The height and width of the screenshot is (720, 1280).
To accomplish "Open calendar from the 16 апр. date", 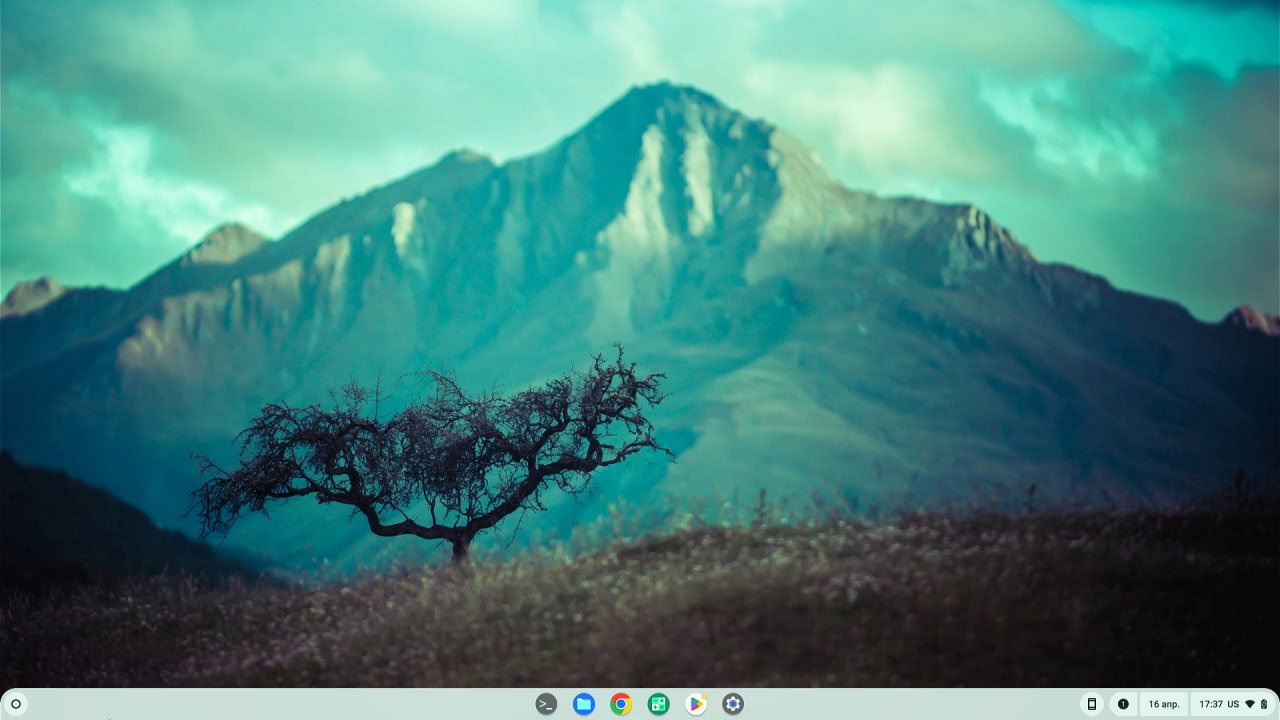I will pyautogui.click(x=1164, y=704).
